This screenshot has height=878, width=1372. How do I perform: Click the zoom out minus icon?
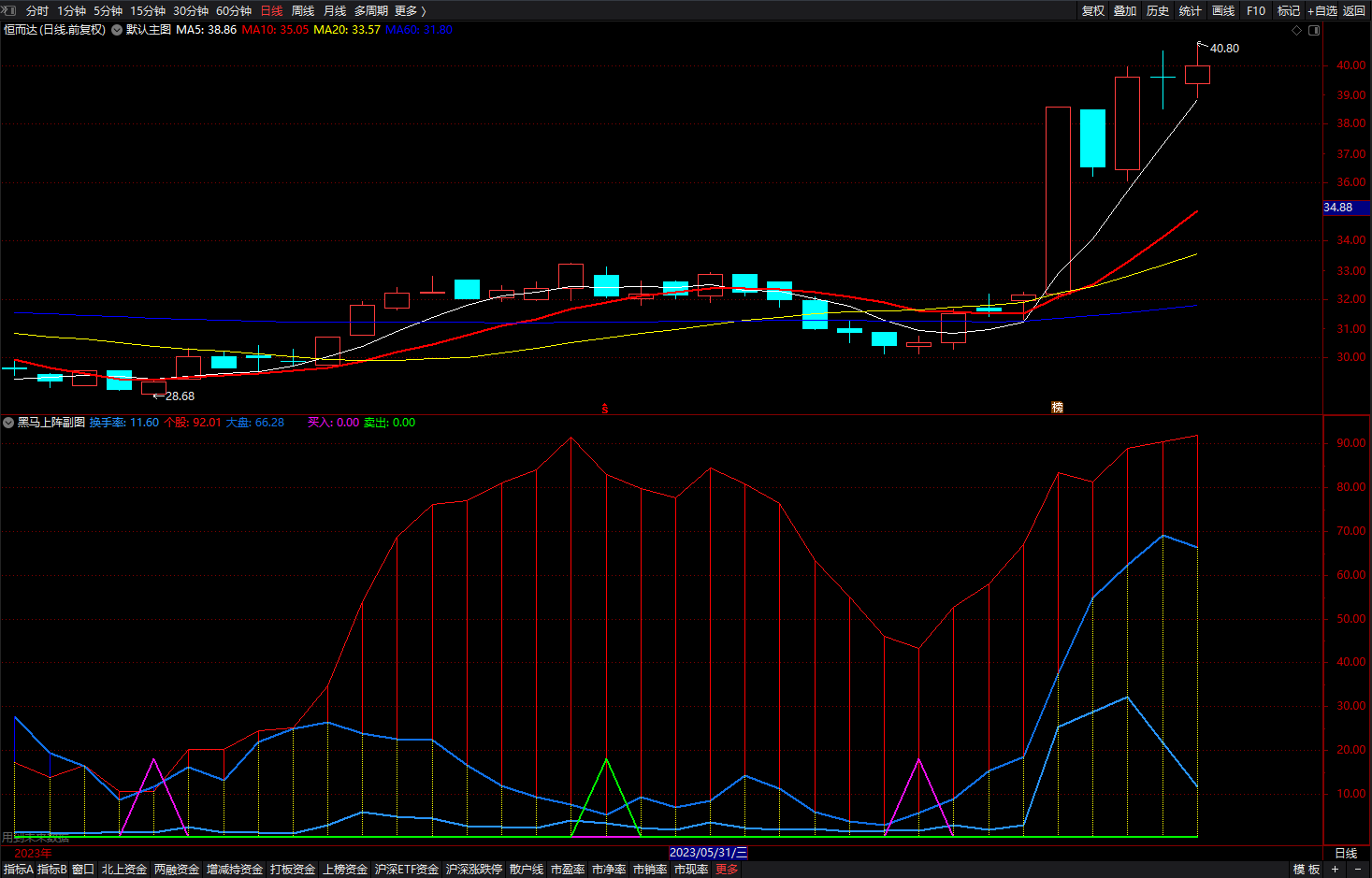[1358, 869]
